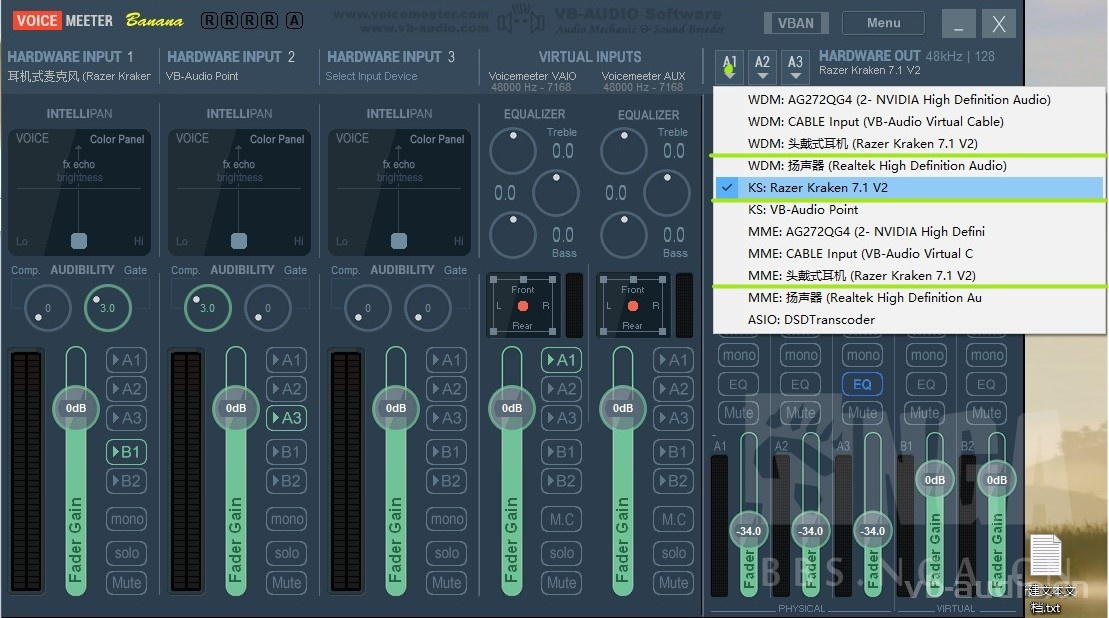Click the M.C. button on the Voicemeeter AUX strip
This screenshot has height=618, width=1109.
672,518
